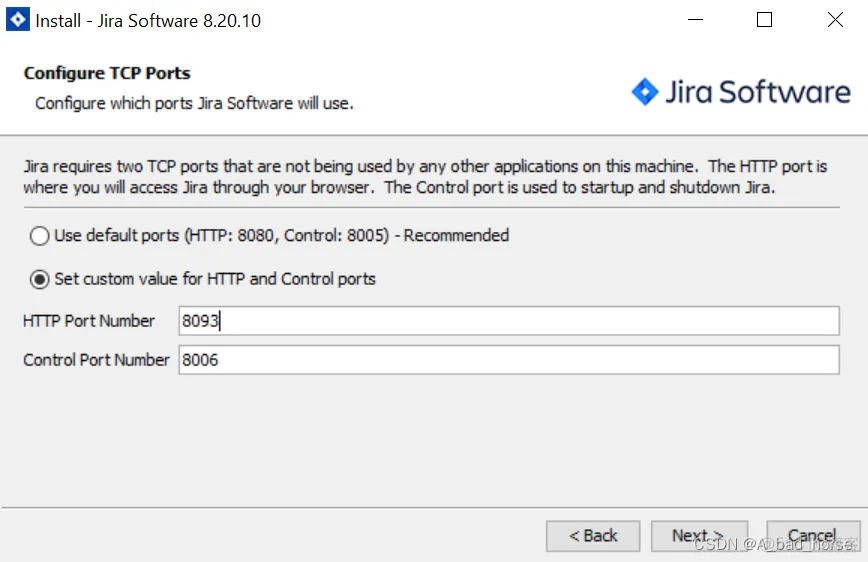Select Set custom value for ports option
This screenshot has width=868, height=562.
click(39, 280)
